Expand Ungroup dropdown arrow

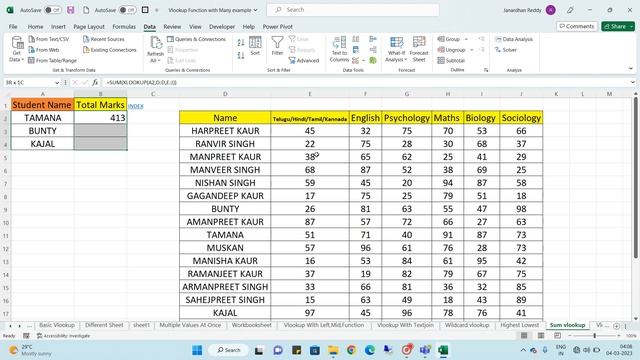(471, 50)
